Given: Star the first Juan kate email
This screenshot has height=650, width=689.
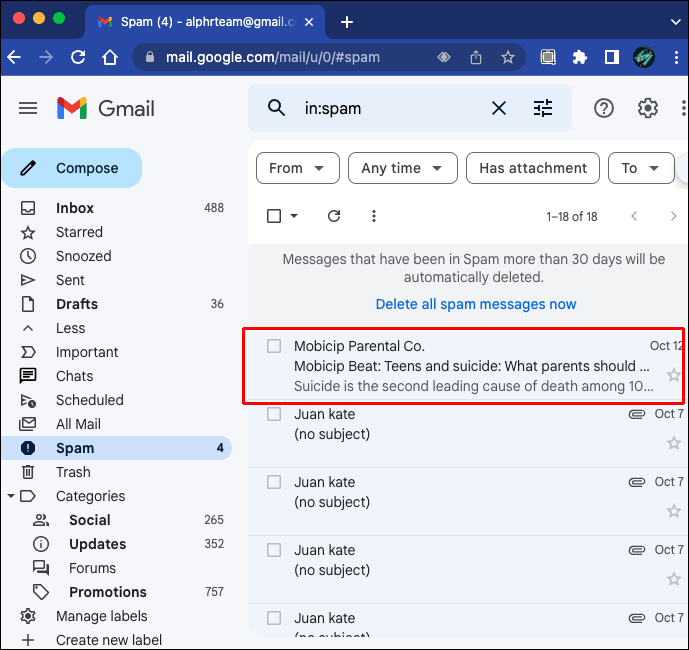Looking at the screenshot, I should click(674, 443).
